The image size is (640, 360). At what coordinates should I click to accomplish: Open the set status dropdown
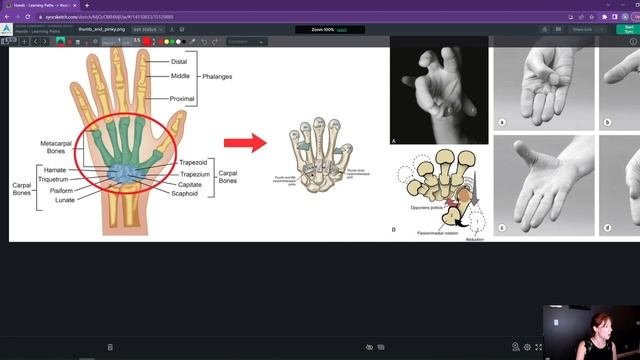tap(148, 29)
